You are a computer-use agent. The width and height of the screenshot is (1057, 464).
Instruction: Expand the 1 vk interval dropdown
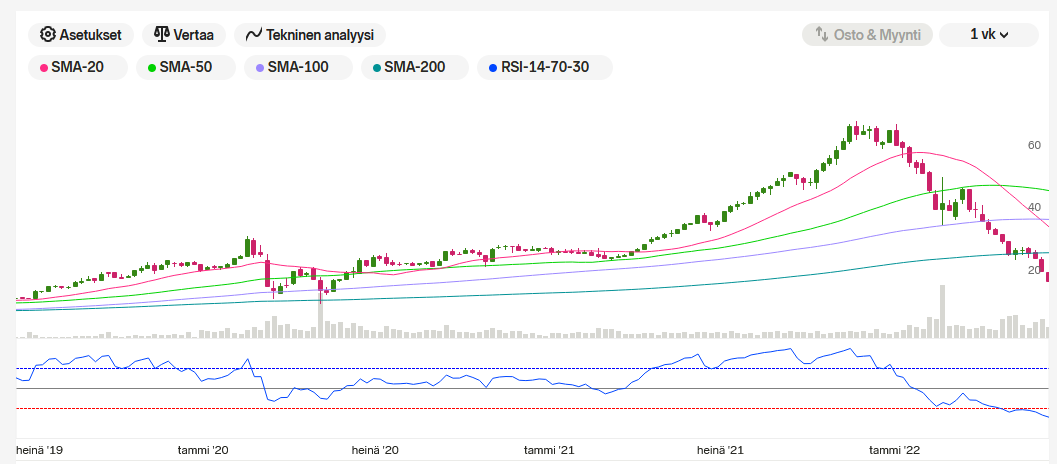[x=988, y=35]
